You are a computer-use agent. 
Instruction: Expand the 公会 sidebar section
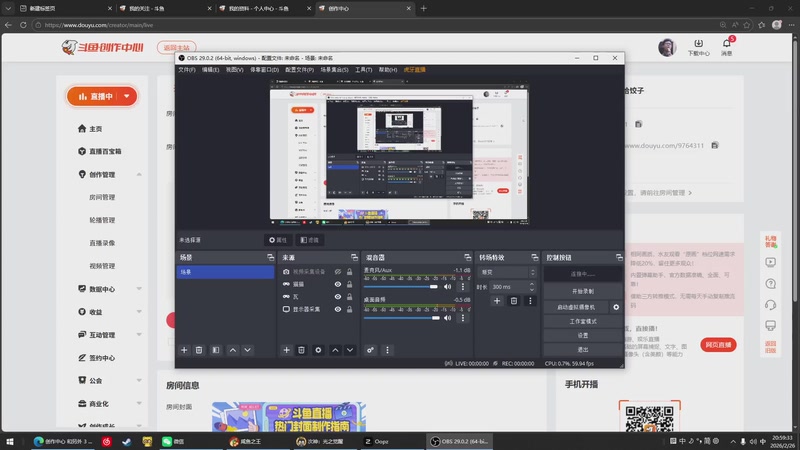coord(139,381)
